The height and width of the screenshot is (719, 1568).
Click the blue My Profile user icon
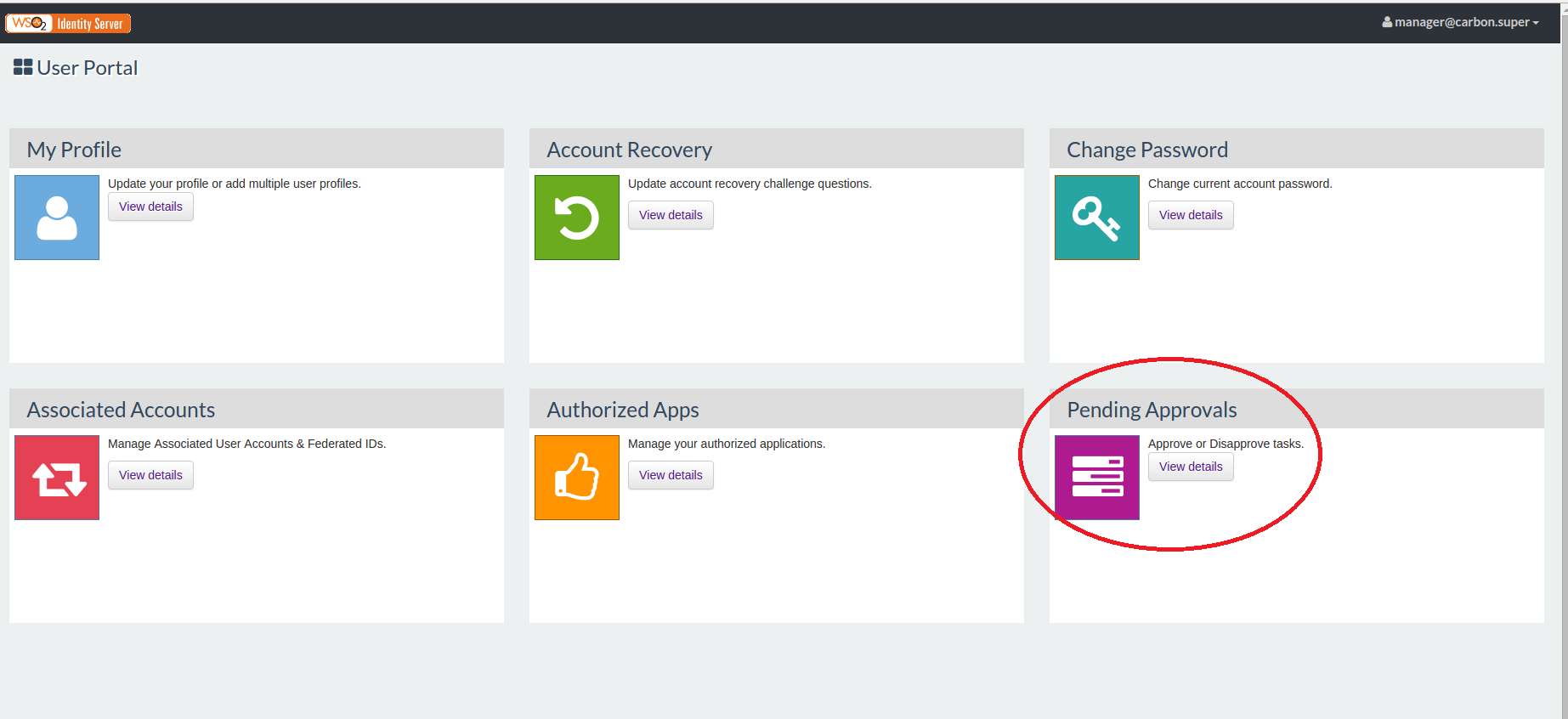(57, 218)
